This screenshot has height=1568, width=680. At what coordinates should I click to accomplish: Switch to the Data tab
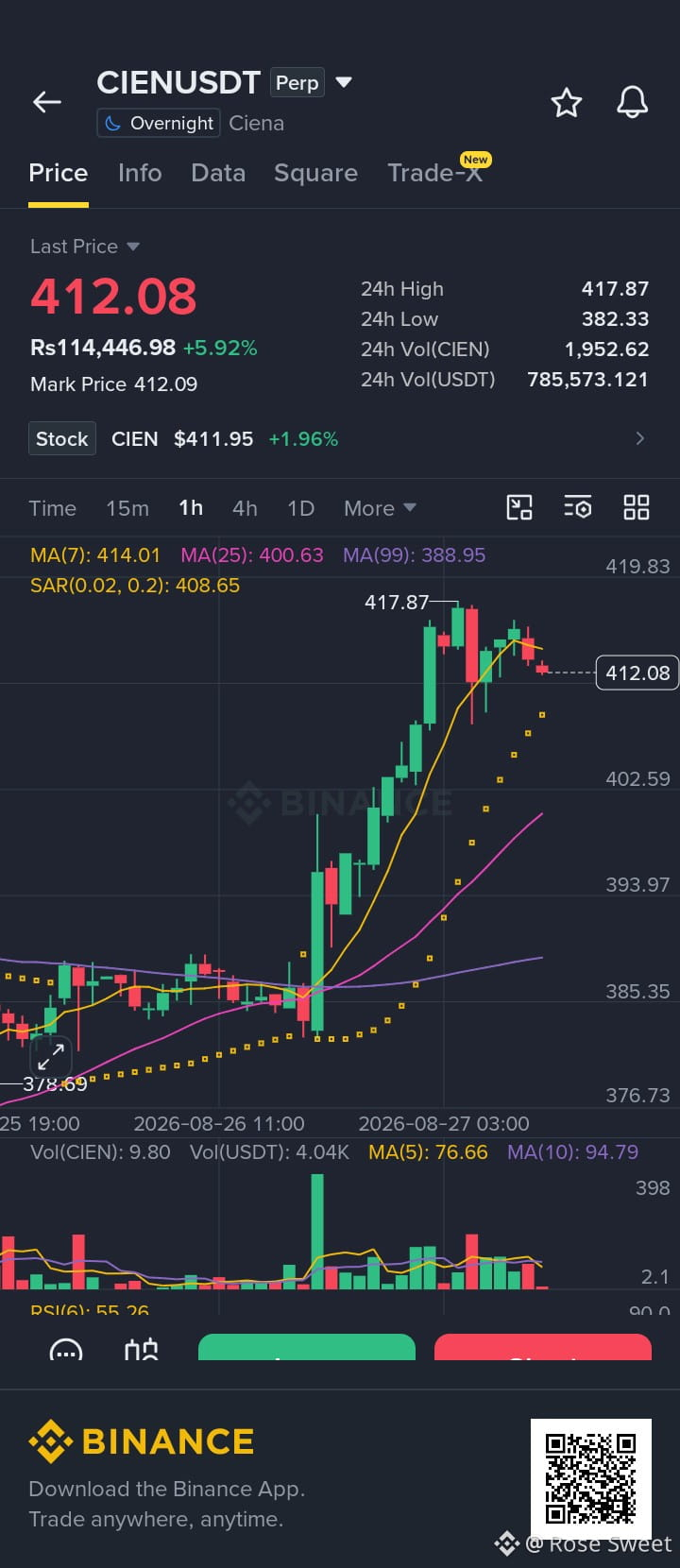pyautogui.click(x=218, y=173)
